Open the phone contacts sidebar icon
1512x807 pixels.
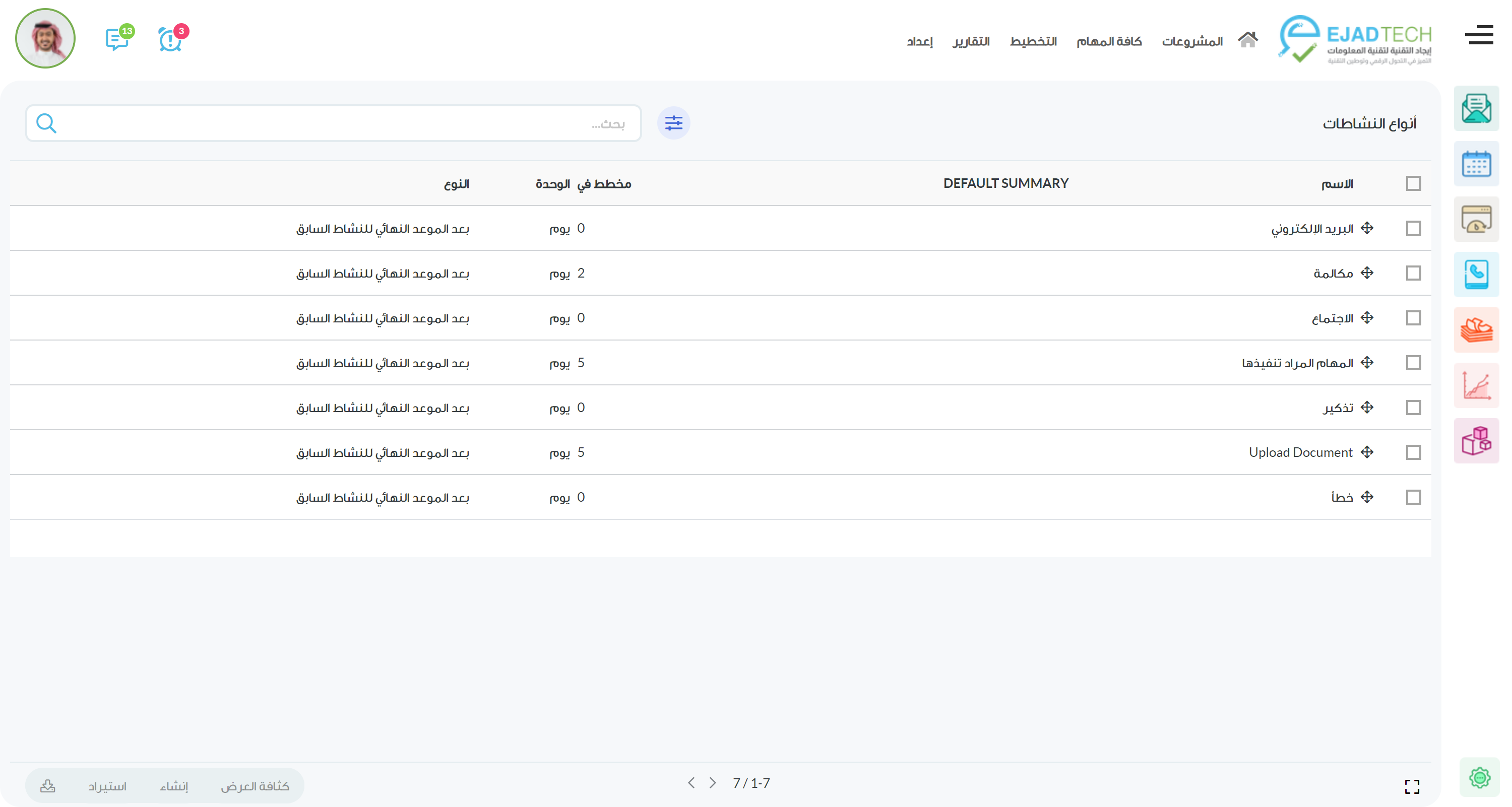pyautogui.click(x=1476, y=275)
